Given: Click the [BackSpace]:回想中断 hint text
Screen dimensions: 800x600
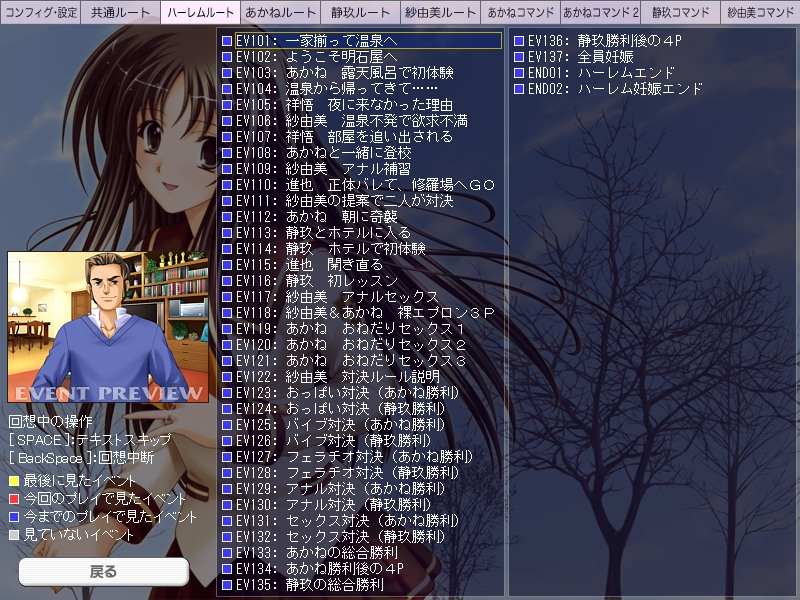Looking at the screenshot, I should tap(81, 457).
